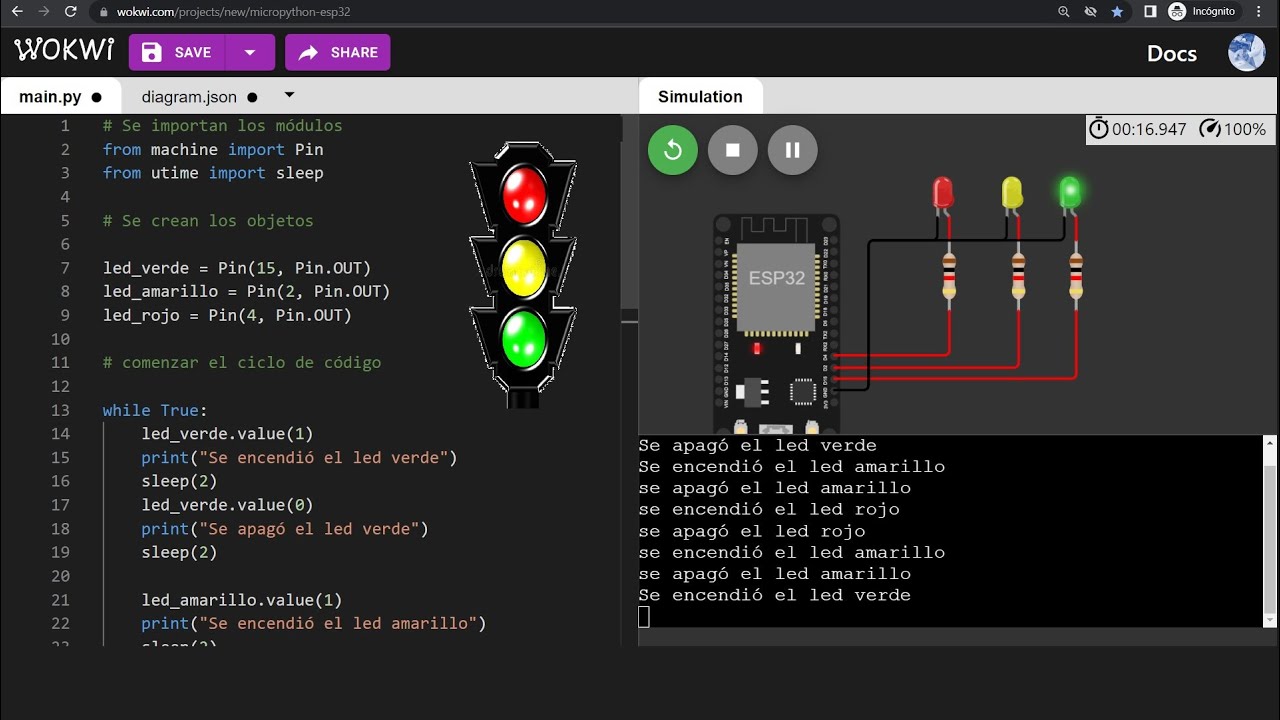The height and width of the screenshot is (720, 1280).
Task: Click console line 'se encendió el led rojo'
Action: coord(769,509)
